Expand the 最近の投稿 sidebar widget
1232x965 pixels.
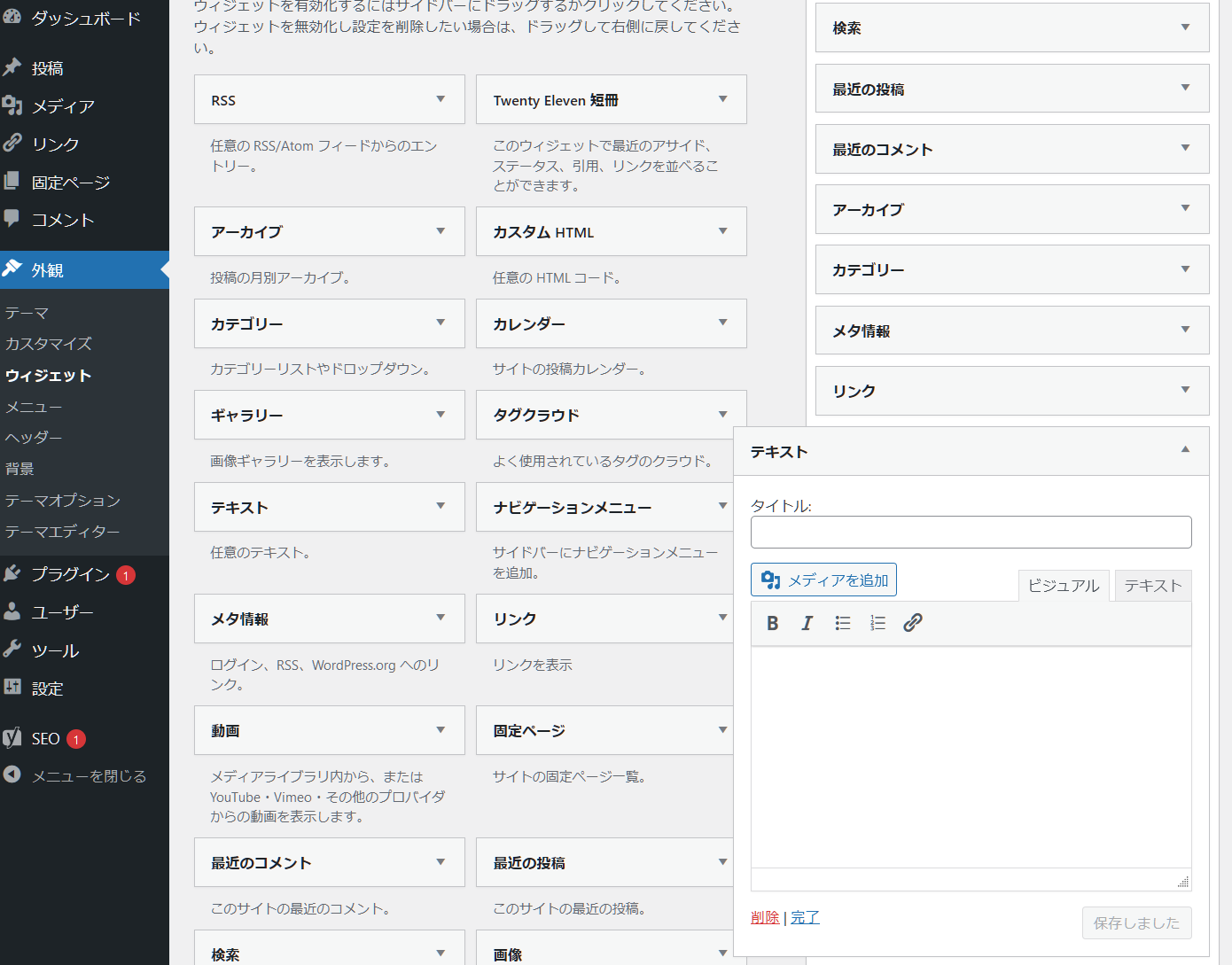tap(1185, 89)
